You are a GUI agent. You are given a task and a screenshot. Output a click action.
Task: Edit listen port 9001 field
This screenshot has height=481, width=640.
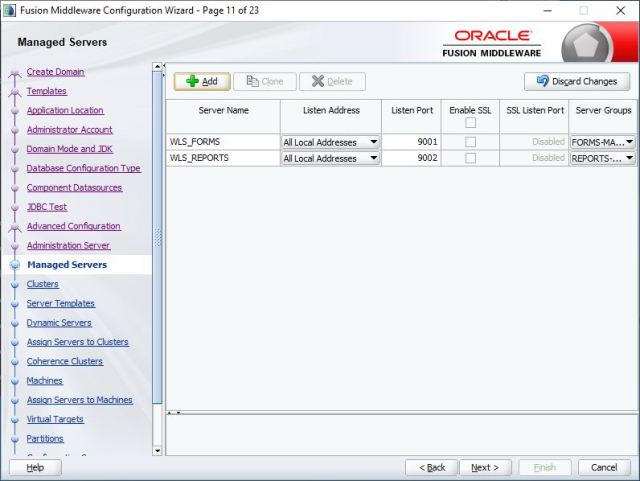tap(411, 142)
